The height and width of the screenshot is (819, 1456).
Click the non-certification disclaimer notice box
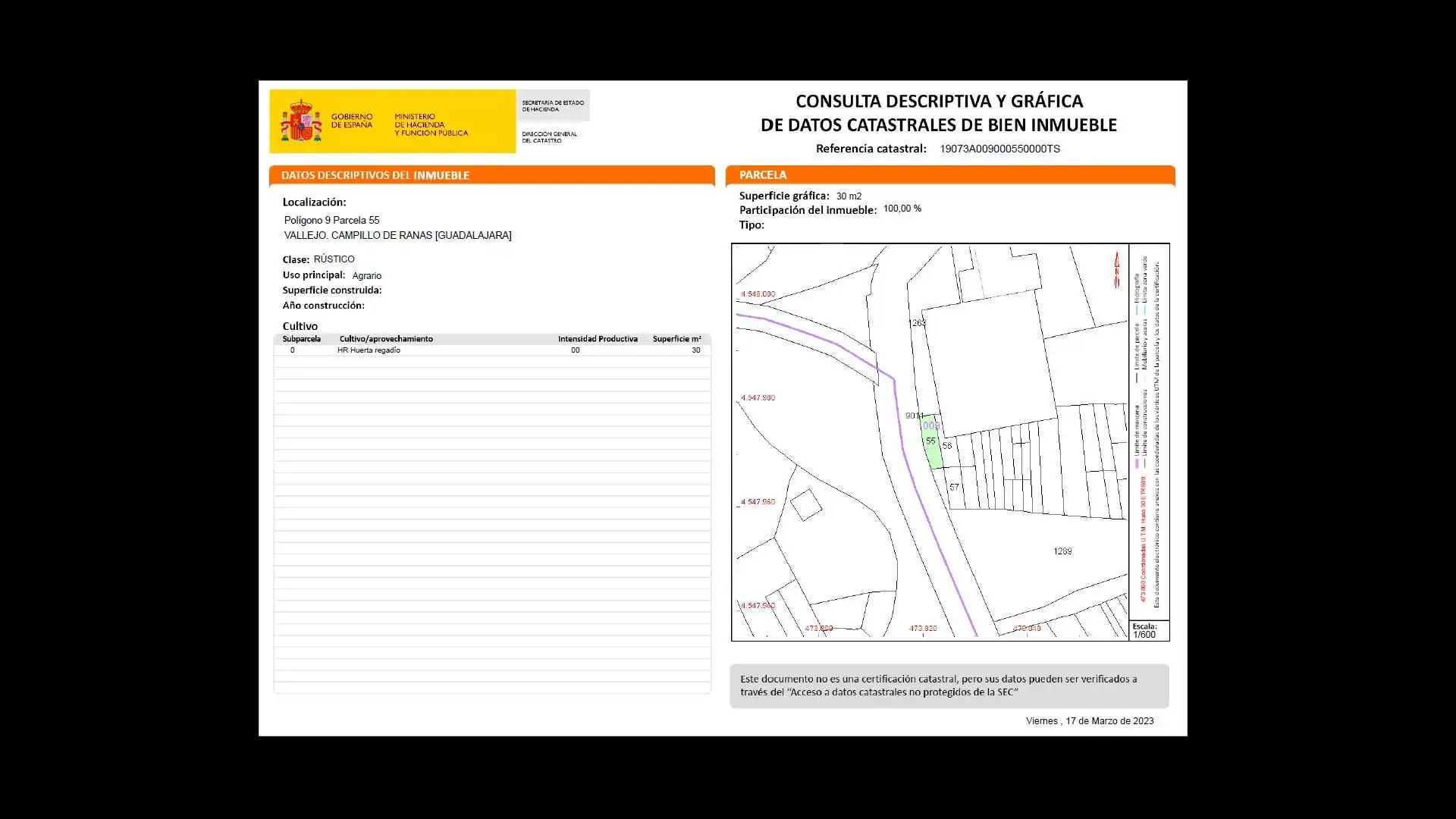coord(949,686)
